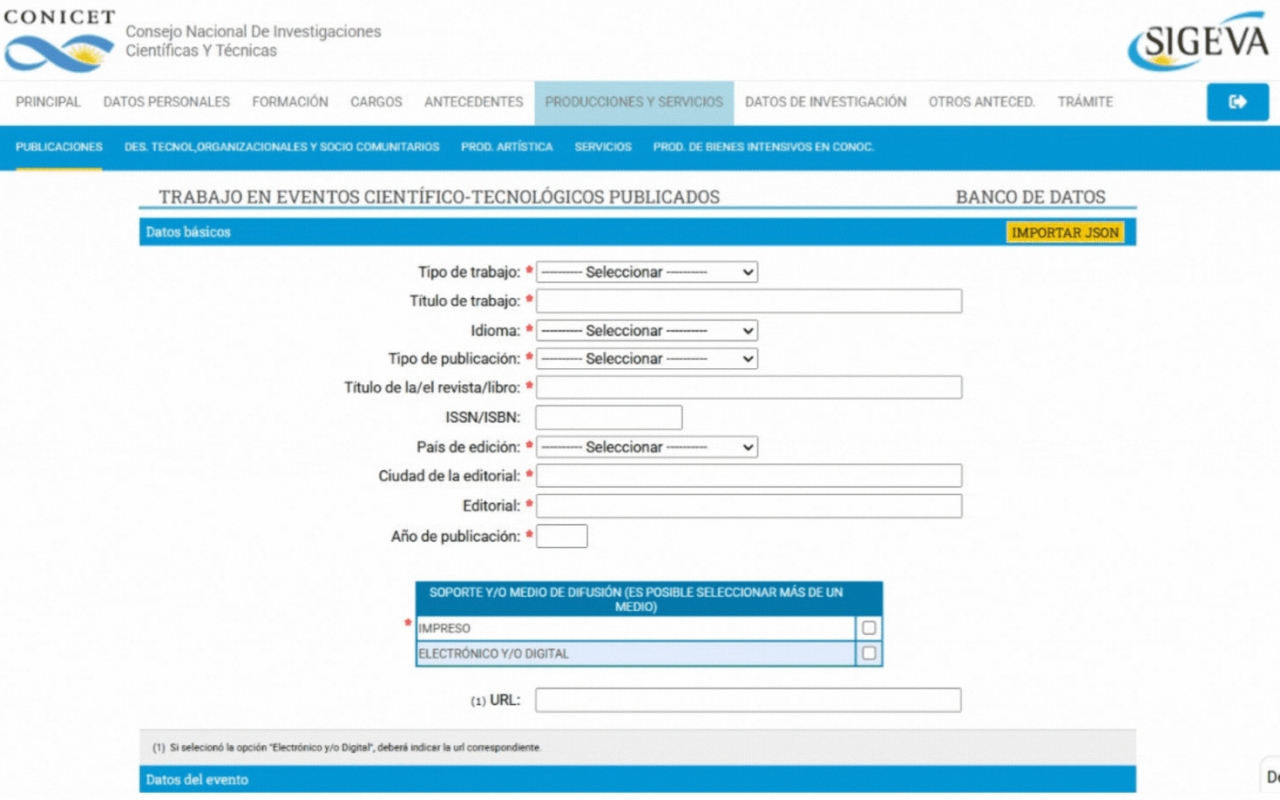Image resolution: width=1280 pixels, height=800 pixels.
Task: Select the SERVICIOS submenu item
Action: pyautogui.click(x=603, y=147)
